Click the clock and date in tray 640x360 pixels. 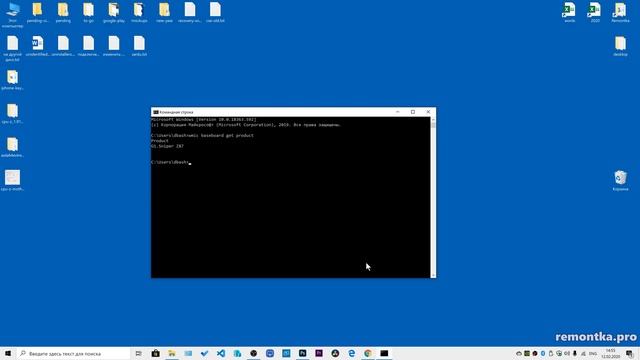[x=610, y=353]
